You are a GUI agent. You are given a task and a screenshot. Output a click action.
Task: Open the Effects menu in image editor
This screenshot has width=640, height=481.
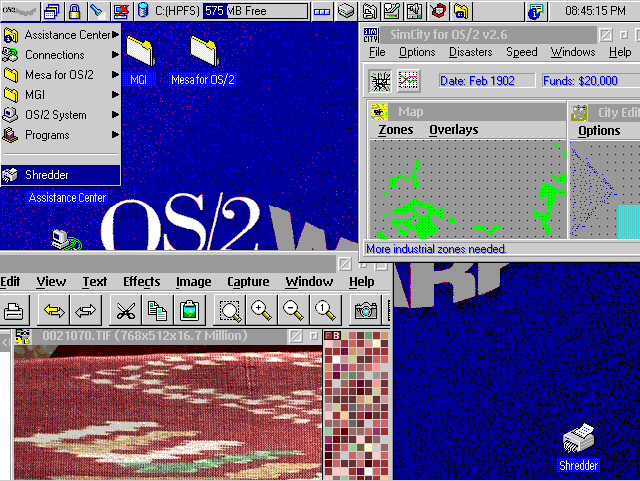pos(141,282)
